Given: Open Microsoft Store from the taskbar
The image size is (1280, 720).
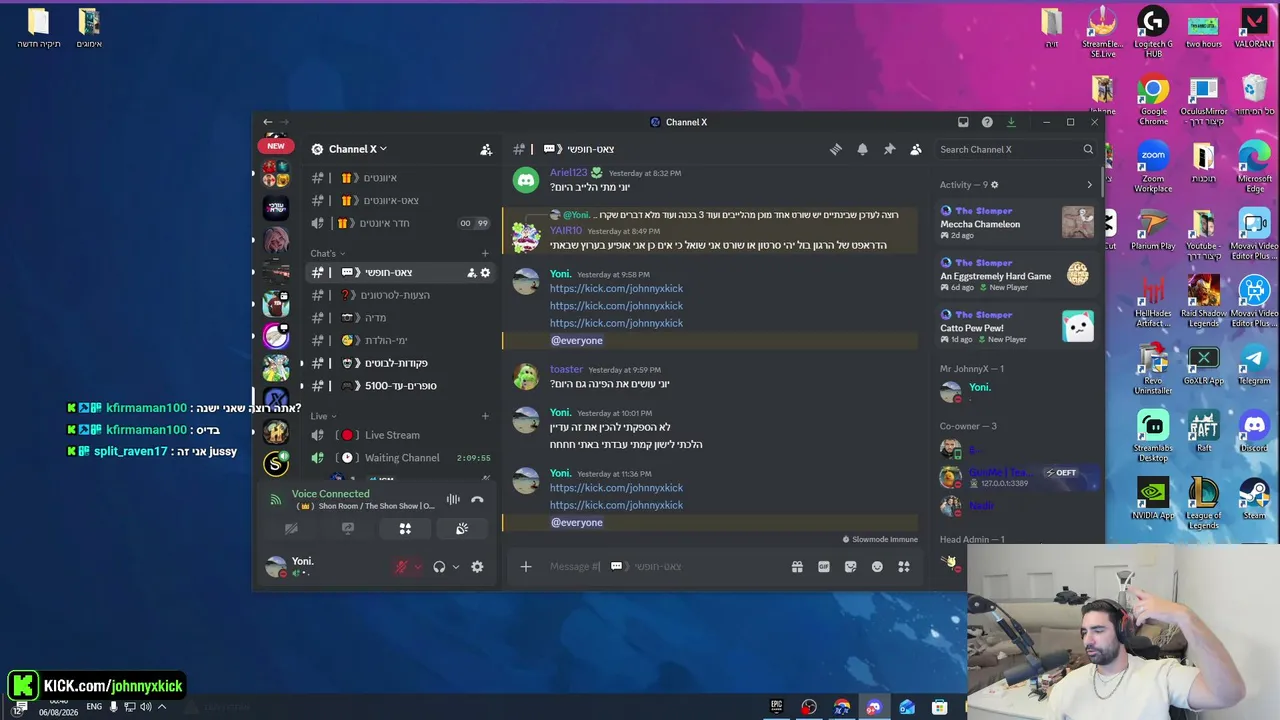Looking at the screenshot, I should click(x=939, y=707).
